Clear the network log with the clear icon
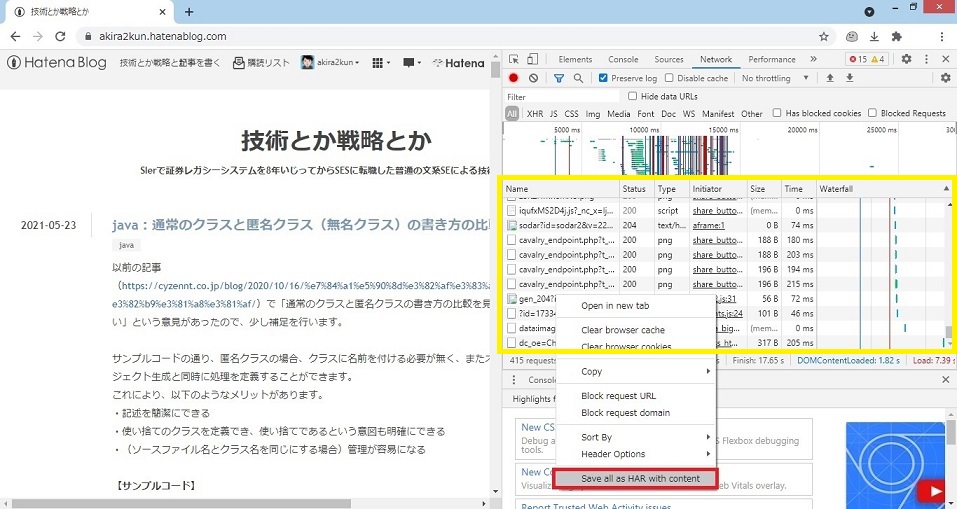957x509 pixels. (533, 78)
